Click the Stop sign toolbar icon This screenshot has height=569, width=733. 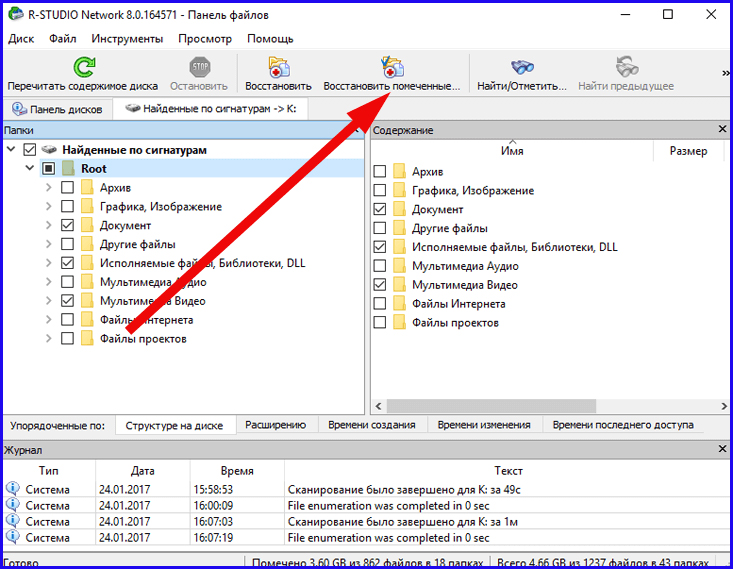(x=200, y=67)
